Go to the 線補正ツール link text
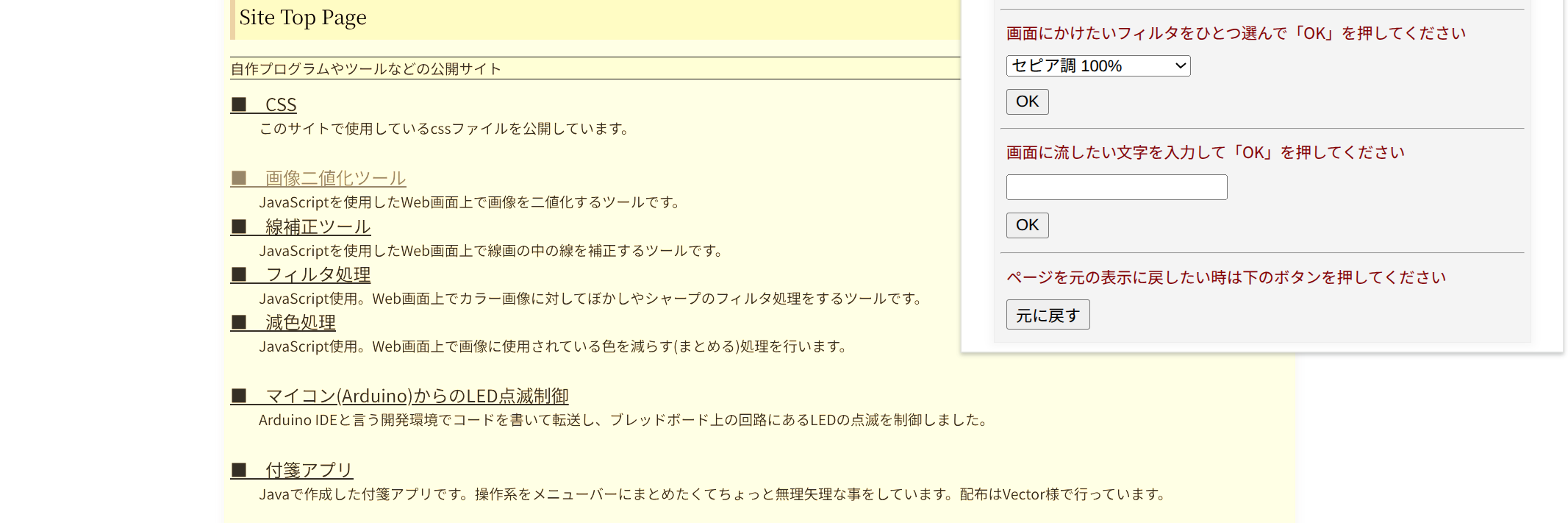 (x=318, y=227)
